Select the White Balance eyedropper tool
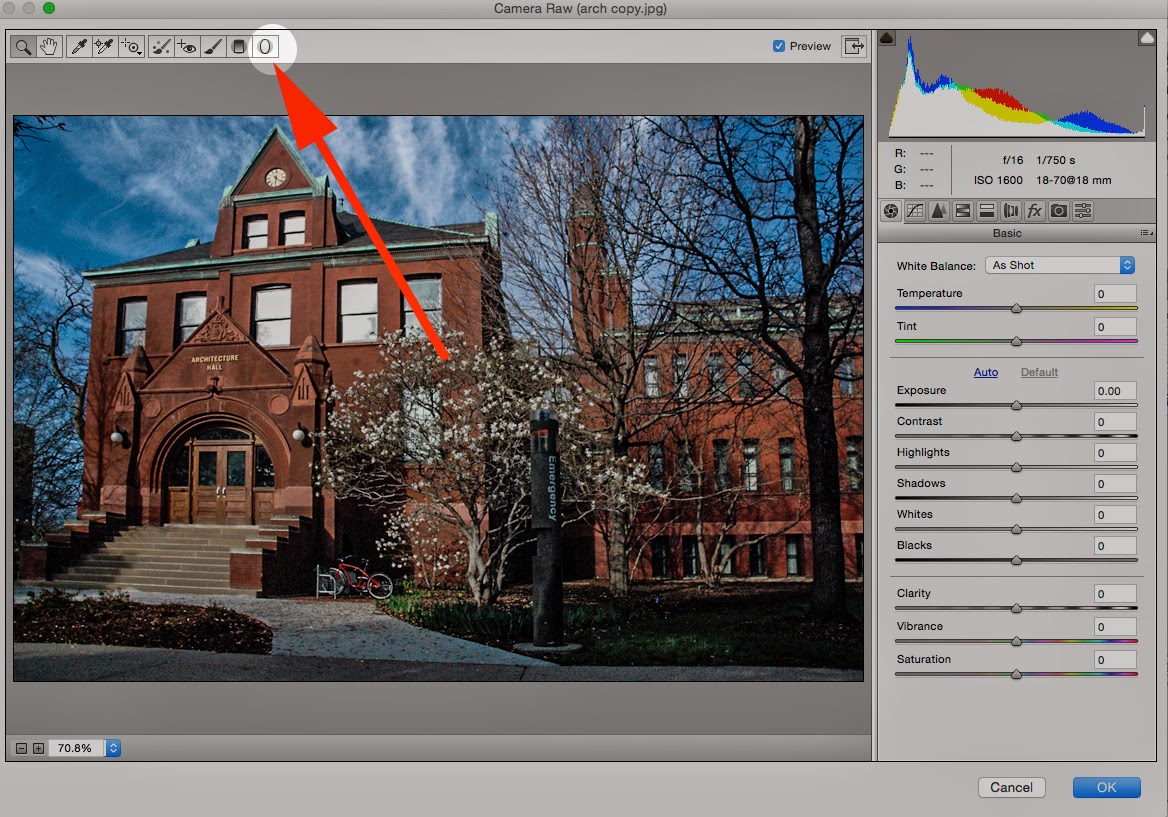Screen dimensions: 1168x817 [79, 46]
